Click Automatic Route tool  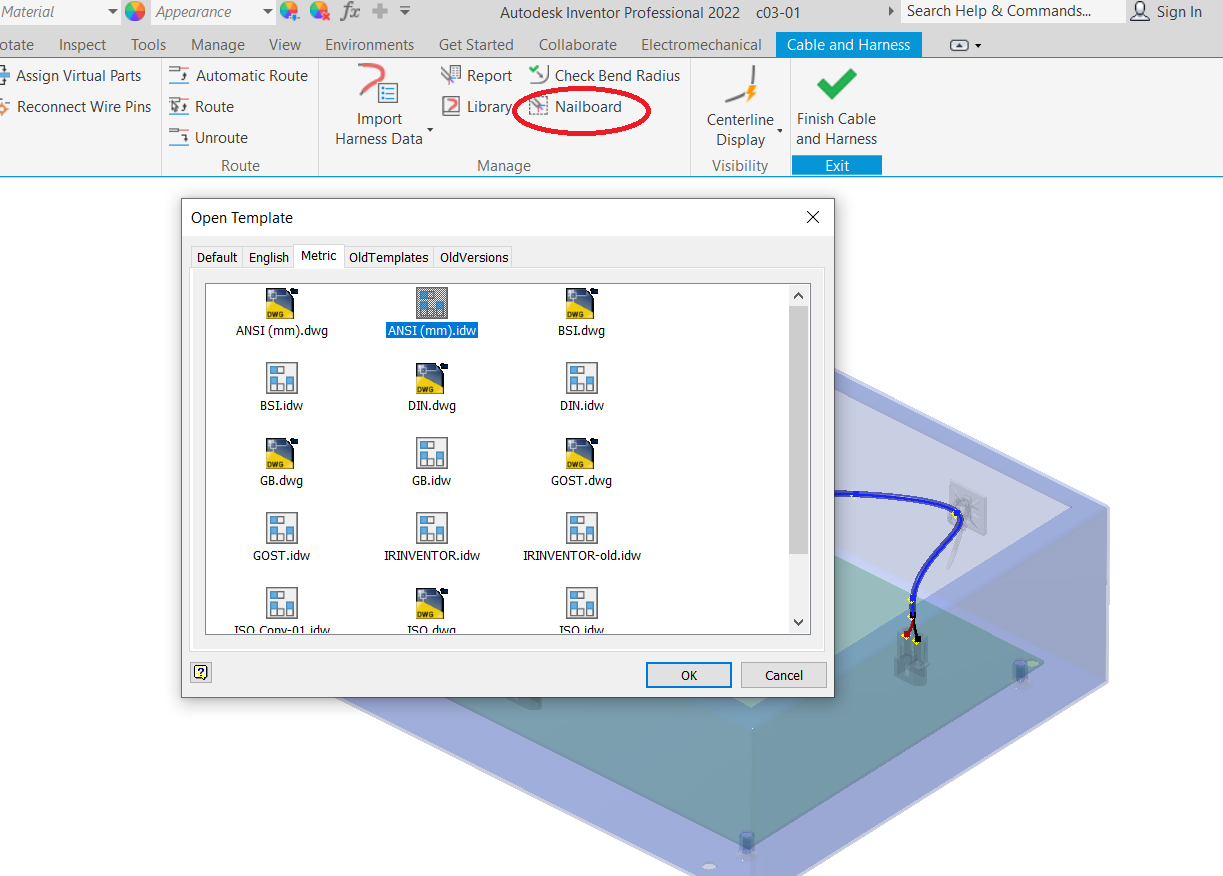pos(238,75)
